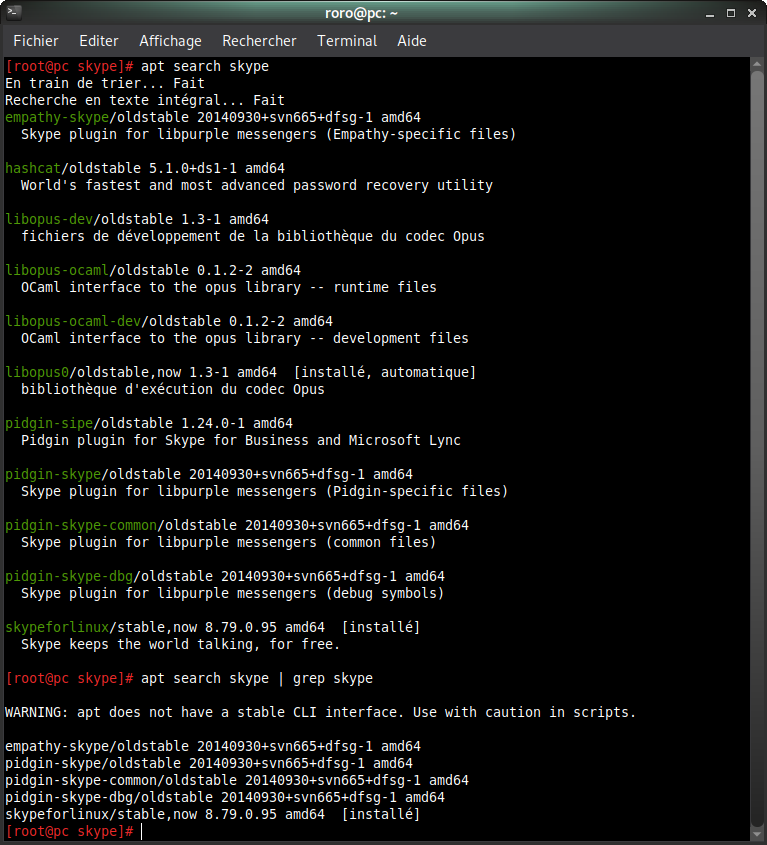767x845 pixels.
Task: Open the Affichage menu
Action: point(170,41)
